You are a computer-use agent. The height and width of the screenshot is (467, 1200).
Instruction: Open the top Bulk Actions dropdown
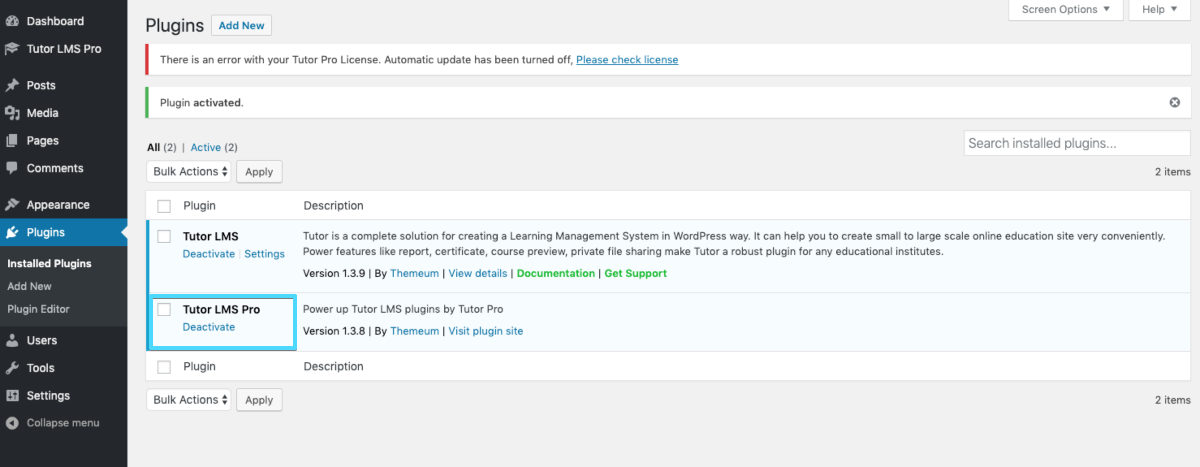[189, 172]
